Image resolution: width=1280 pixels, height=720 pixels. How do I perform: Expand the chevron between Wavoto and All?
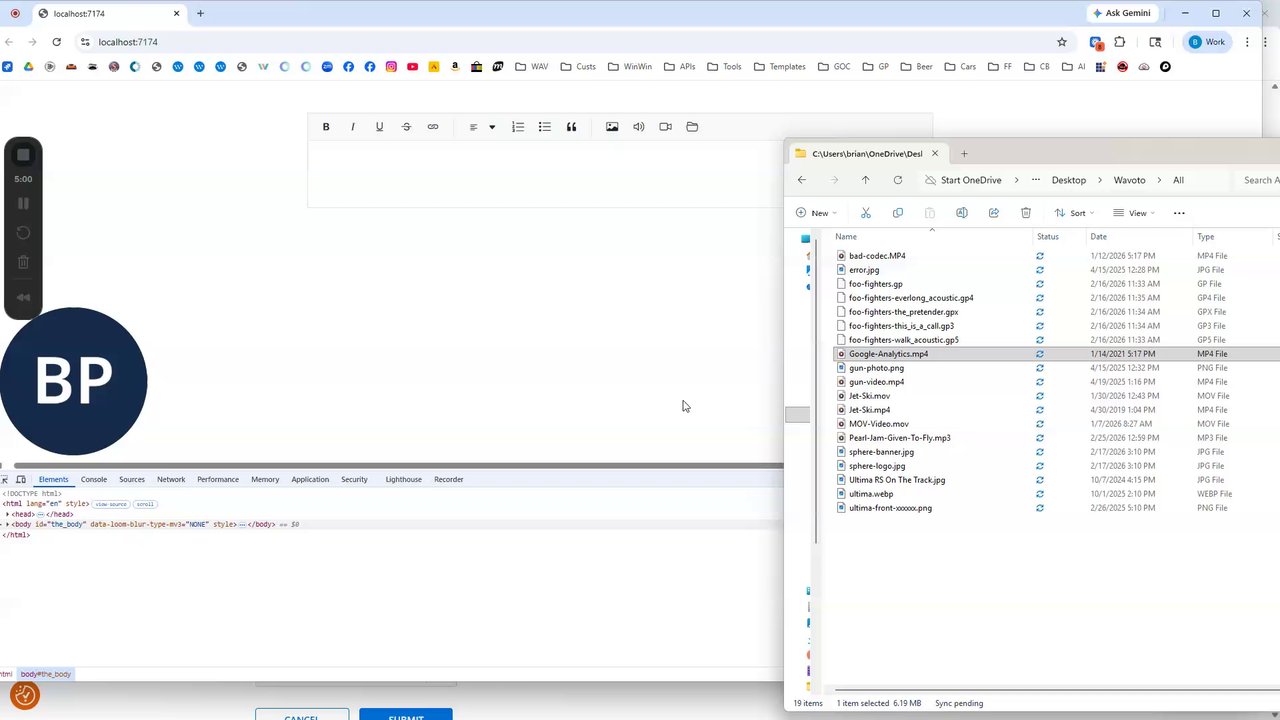coord(1160,180)
